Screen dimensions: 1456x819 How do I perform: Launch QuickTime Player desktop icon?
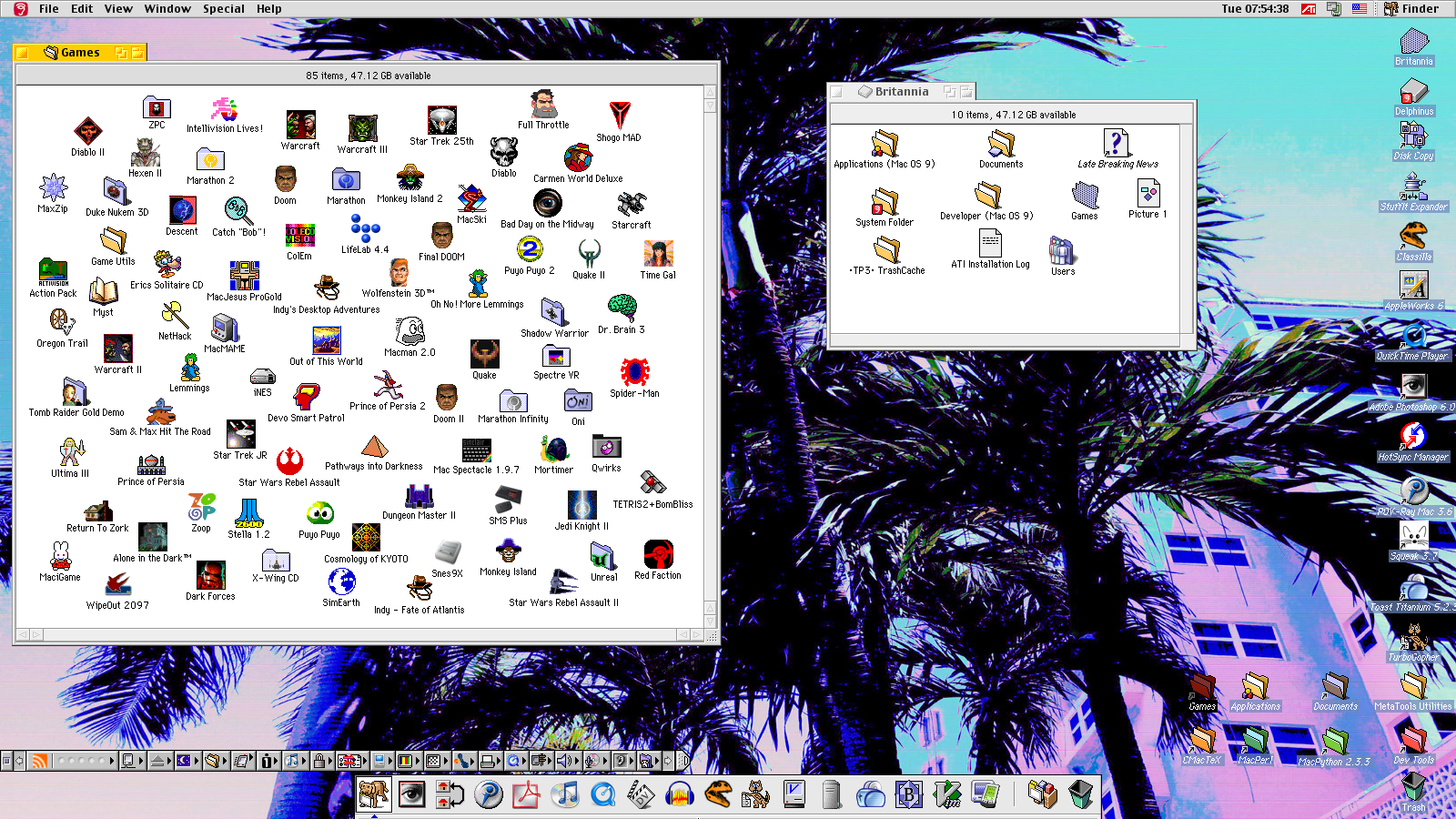pyautogui.click(x=1413, y=336)
